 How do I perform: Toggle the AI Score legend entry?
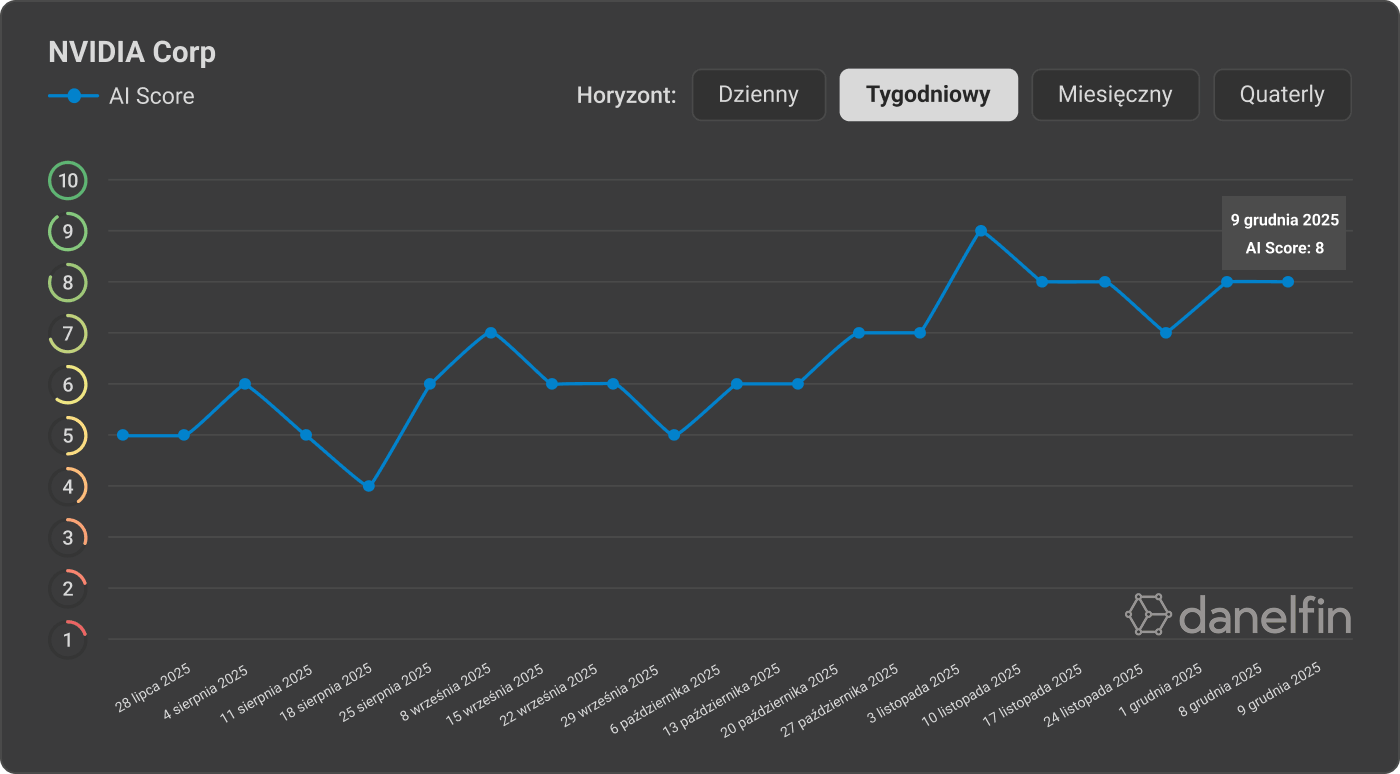pyautogui.click(x=121, y=96)
